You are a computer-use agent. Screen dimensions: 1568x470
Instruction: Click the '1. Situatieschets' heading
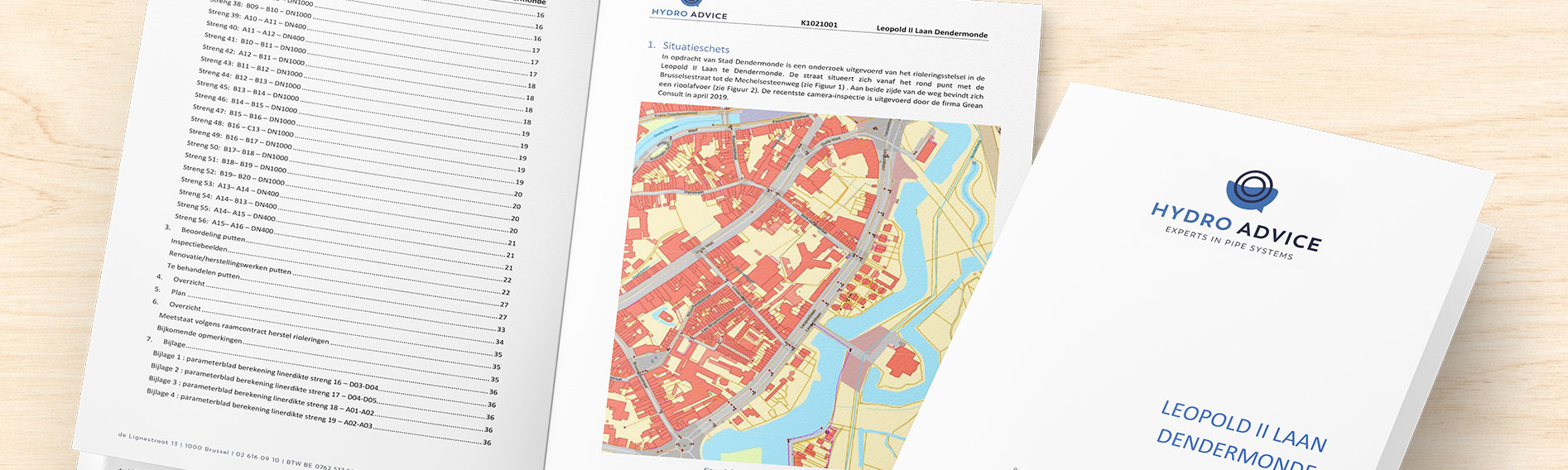(x=689, y=47)
